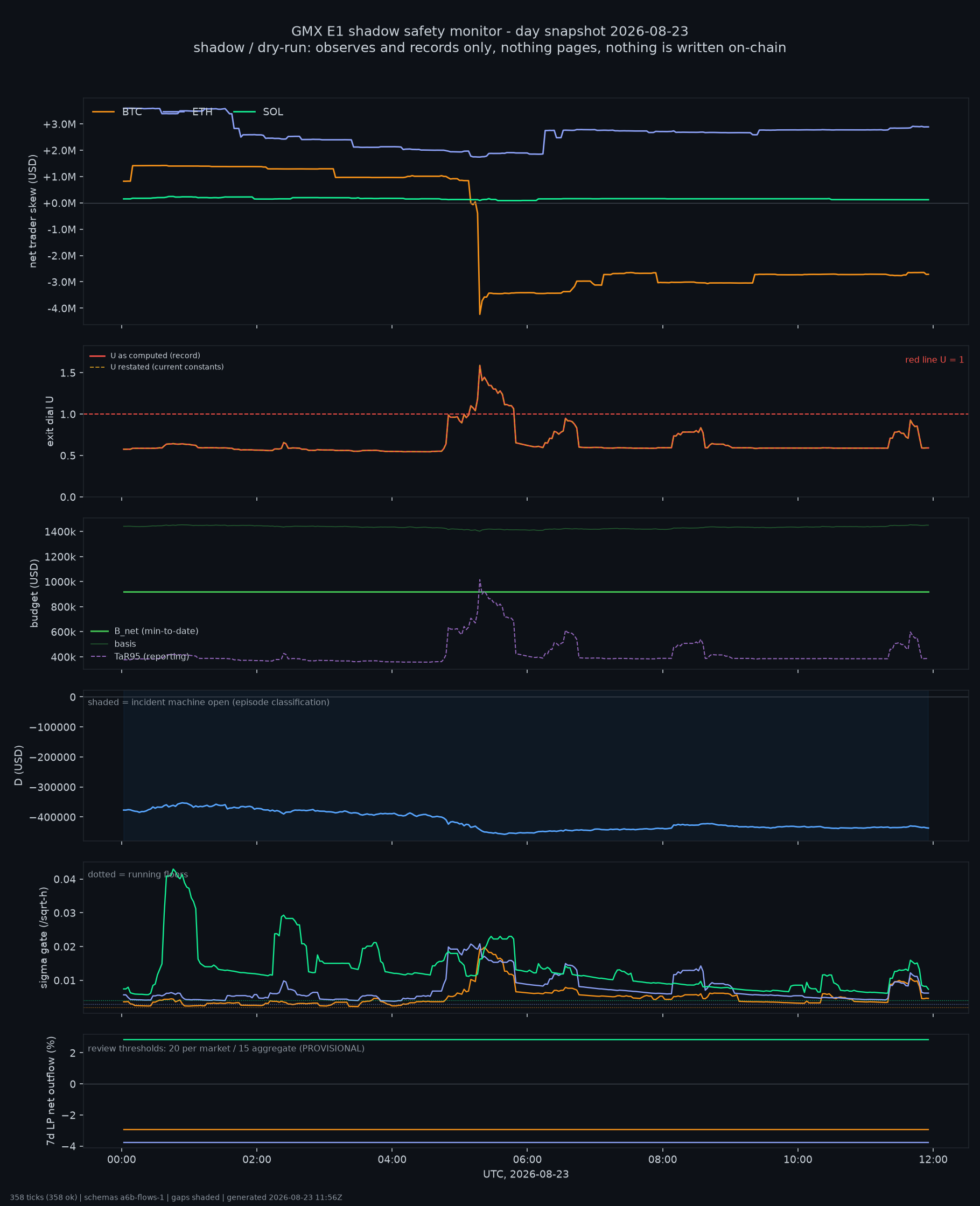Click the "sigma gate (/sqrt-h)" axis label
The height and width of the screenshot is (1206, 980).
[44, 938]
